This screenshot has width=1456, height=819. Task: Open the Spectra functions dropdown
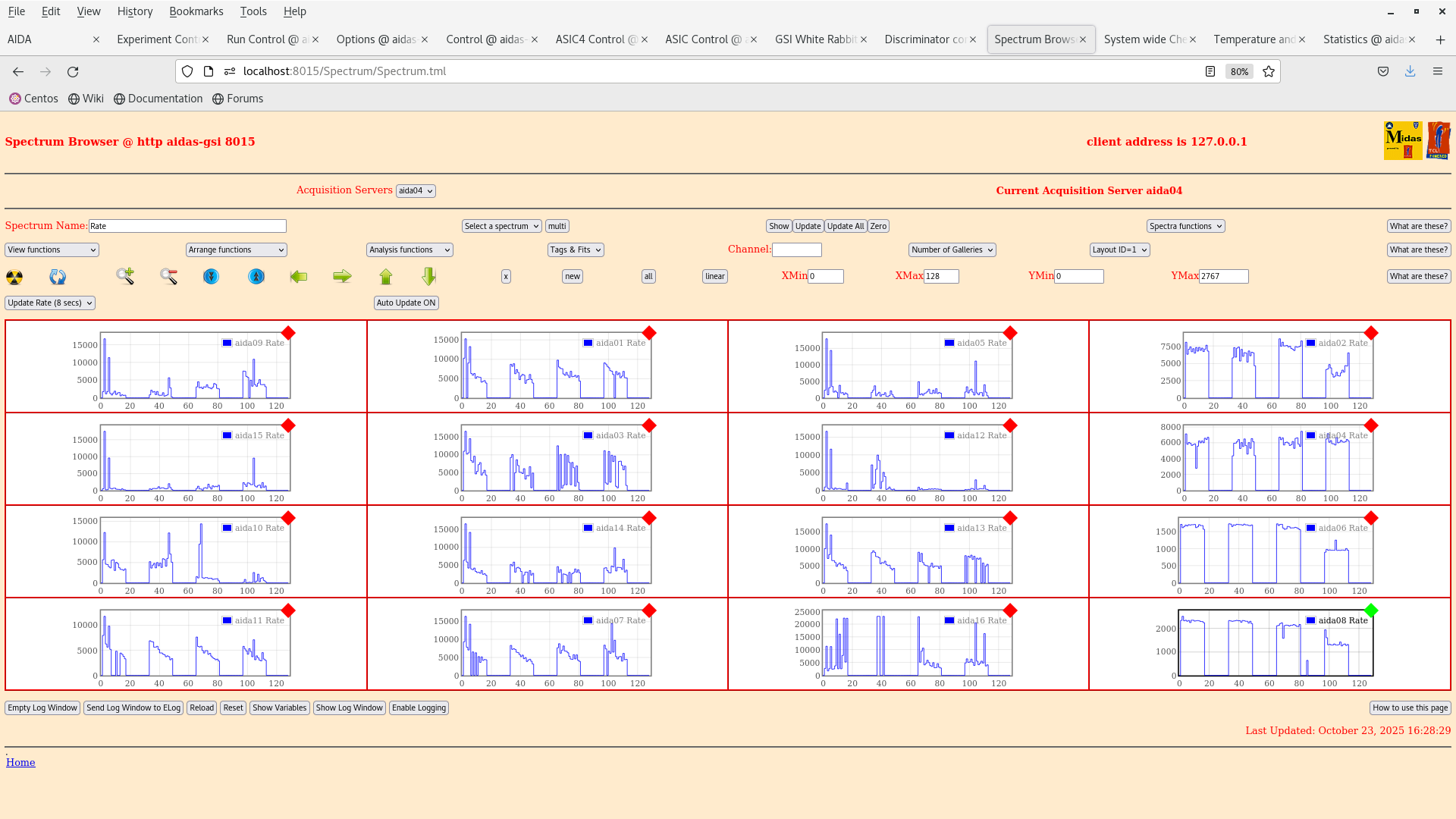(x=1185, y=226)
